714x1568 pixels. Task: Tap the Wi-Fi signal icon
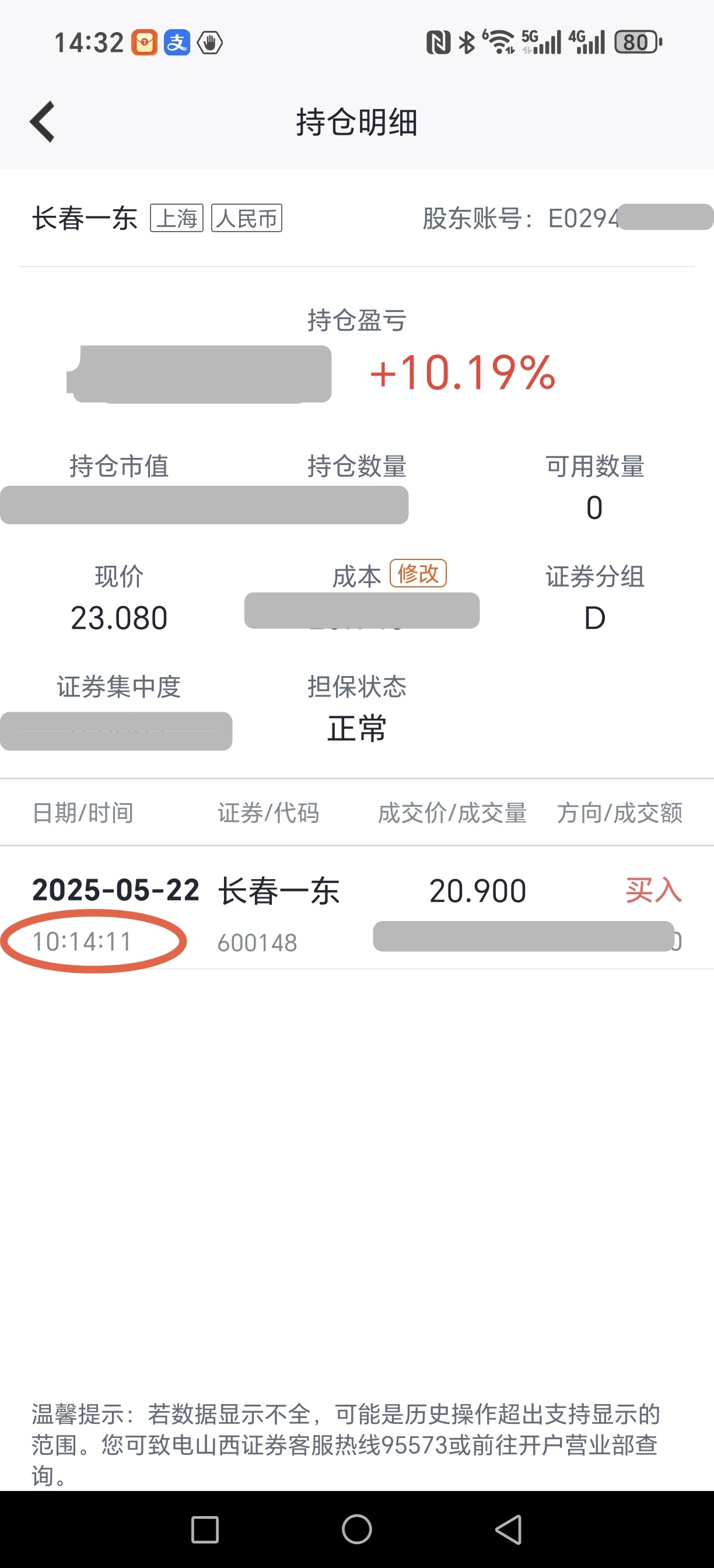click(x=499, y=42)
